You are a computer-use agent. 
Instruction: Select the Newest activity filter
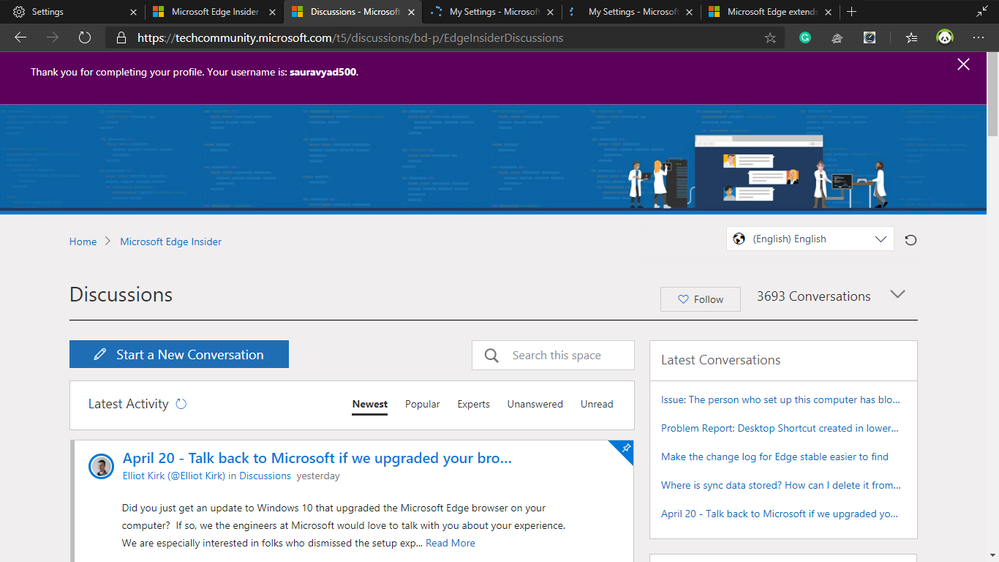370,404
